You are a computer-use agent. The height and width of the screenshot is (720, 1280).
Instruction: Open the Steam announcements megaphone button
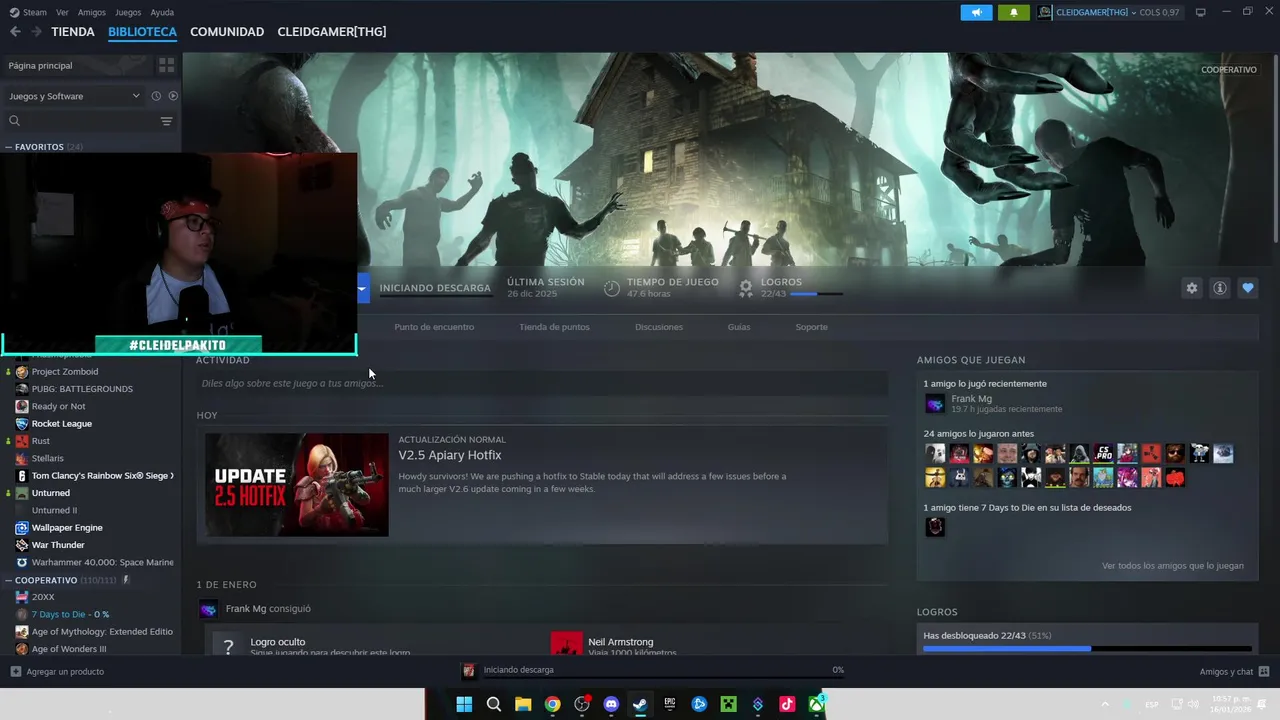976,12
